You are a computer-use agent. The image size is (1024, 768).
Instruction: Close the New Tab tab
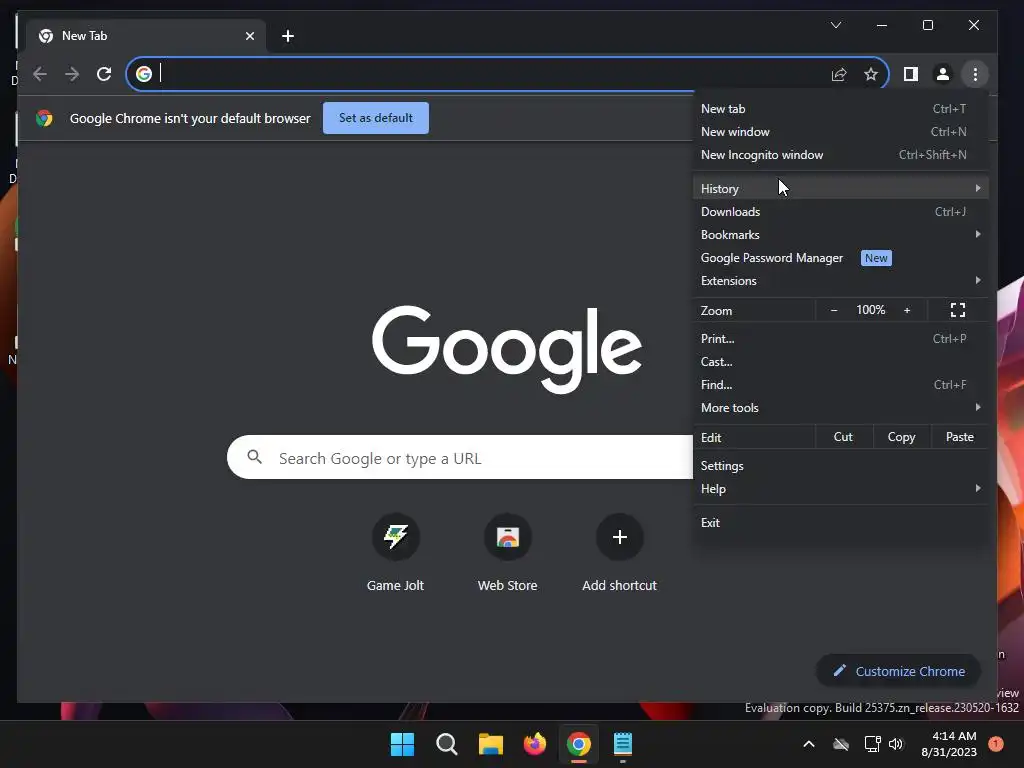[249, 36]
